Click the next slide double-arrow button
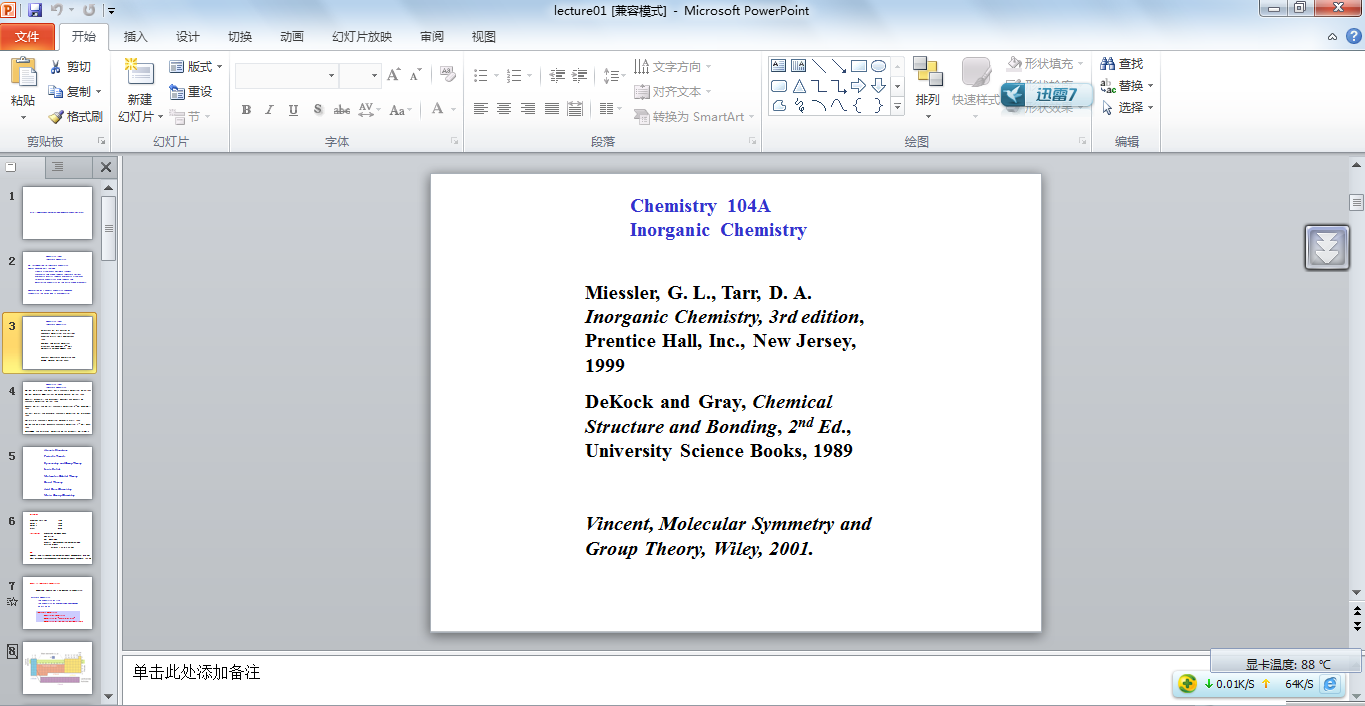The height and width of the screenshot is (706, 1365). [x=1356, y=626]
